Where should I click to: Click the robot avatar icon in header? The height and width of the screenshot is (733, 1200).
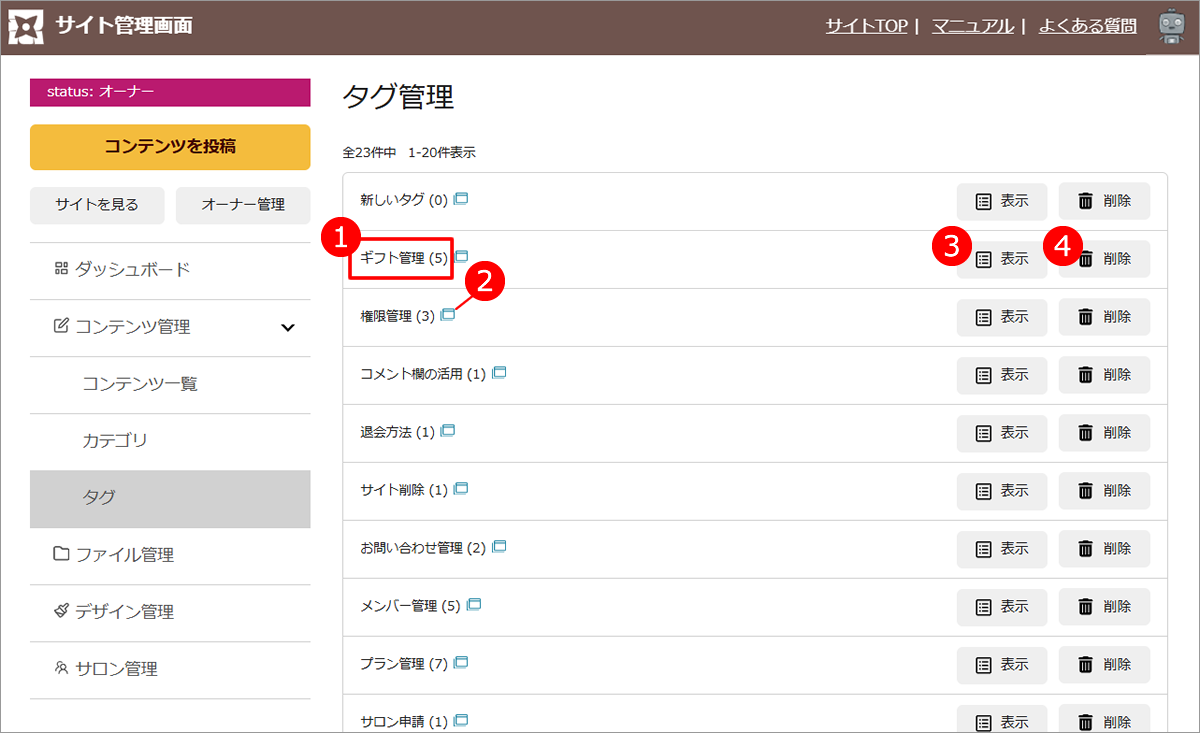click(x=1171, y=27)
